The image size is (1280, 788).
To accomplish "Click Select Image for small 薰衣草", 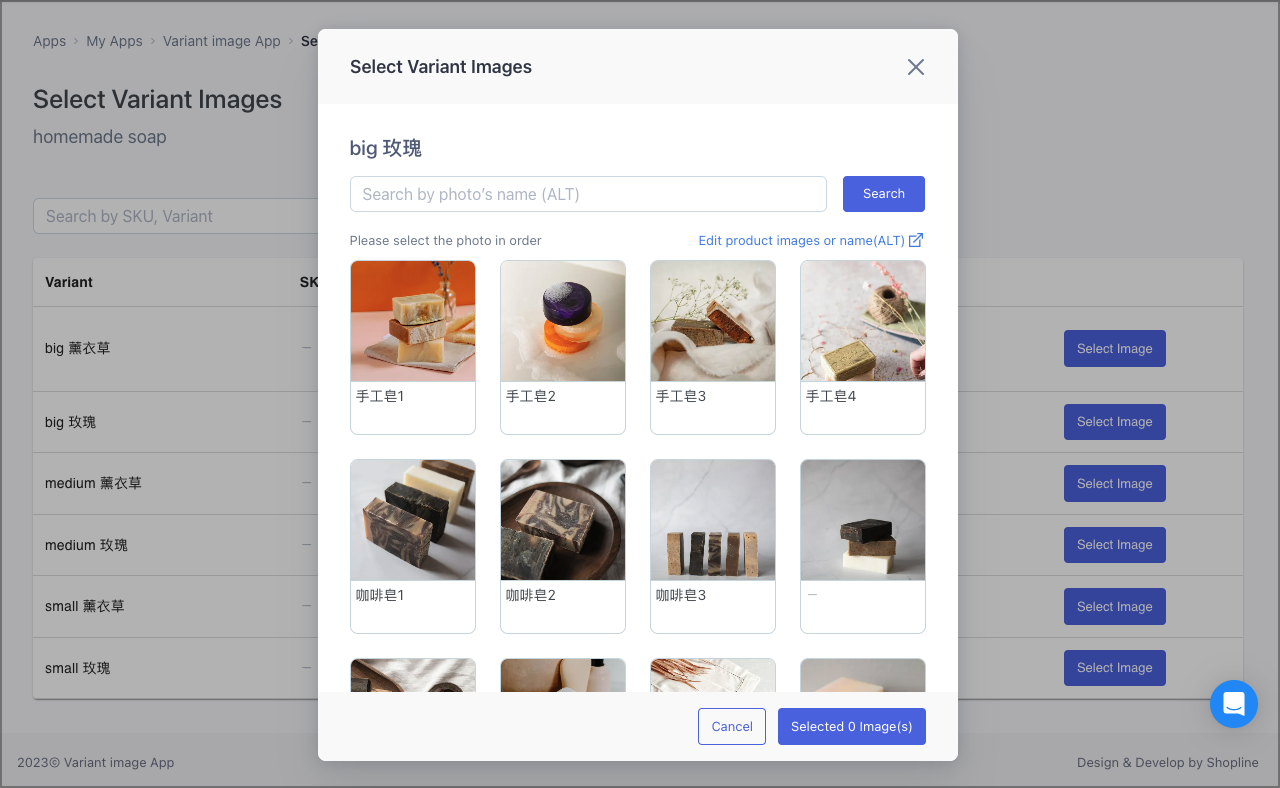I will [1115, 607].
